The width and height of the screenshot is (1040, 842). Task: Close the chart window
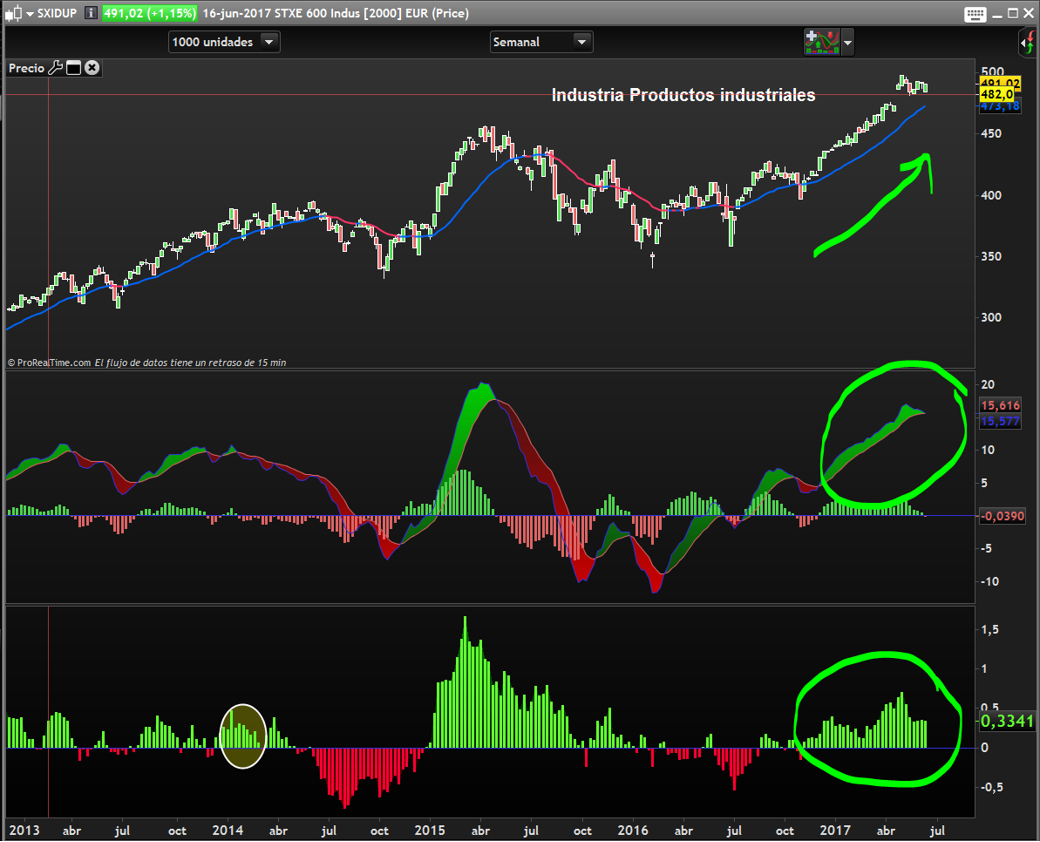(x=1028, y=13)
